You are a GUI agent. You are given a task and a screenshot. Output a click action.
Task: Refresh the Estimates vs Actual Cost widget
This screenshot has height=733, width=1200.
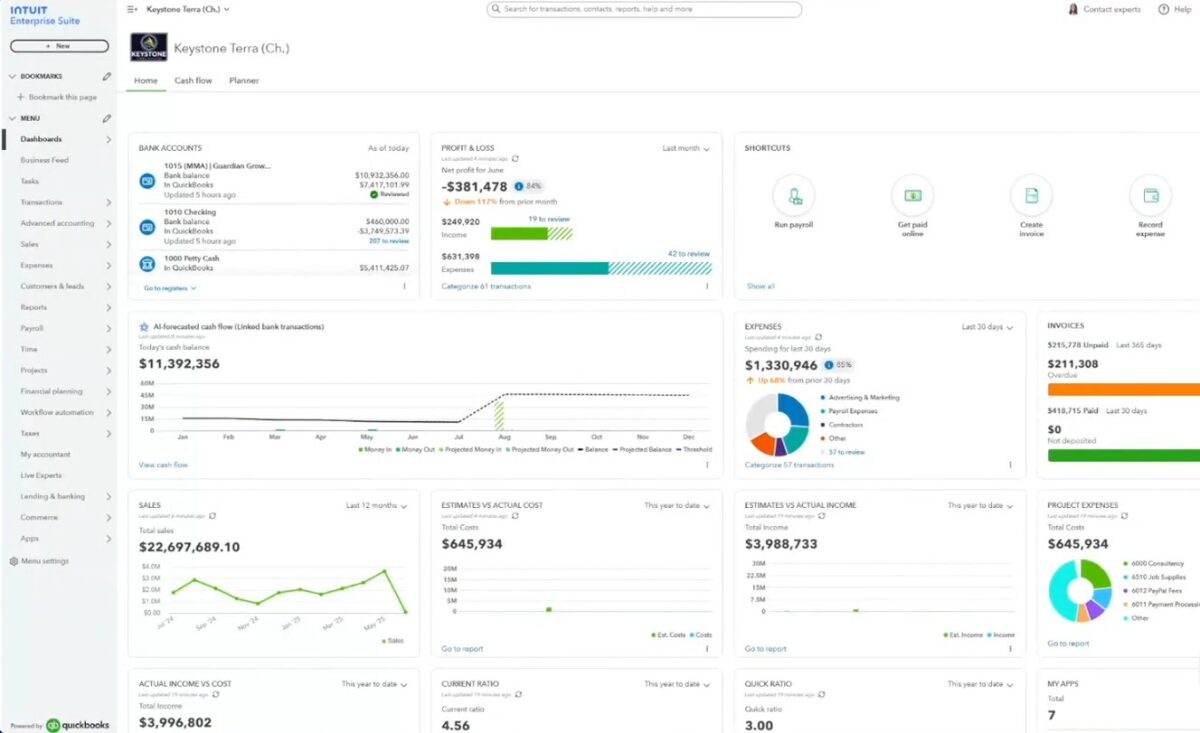(515, 516)
